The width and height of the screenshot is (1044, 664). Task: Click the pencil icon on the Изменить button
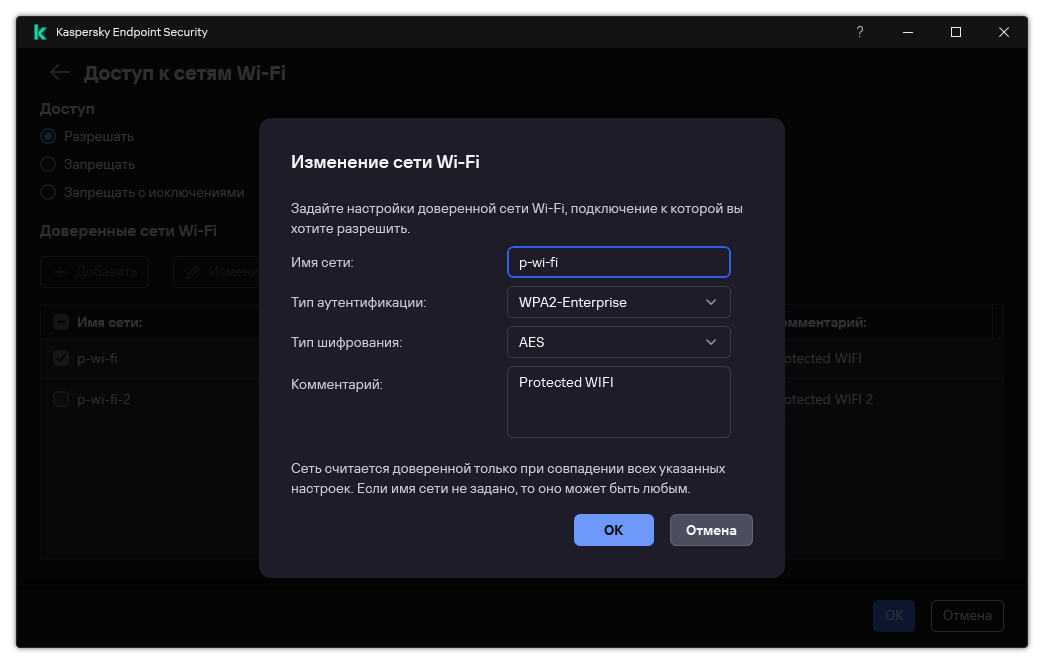coord(191,271)
